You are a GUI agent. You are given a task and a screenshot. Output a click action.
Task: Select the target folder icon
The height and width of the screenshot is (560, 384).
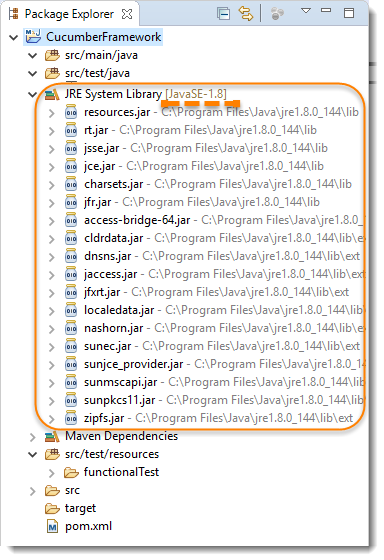point(52,509)
